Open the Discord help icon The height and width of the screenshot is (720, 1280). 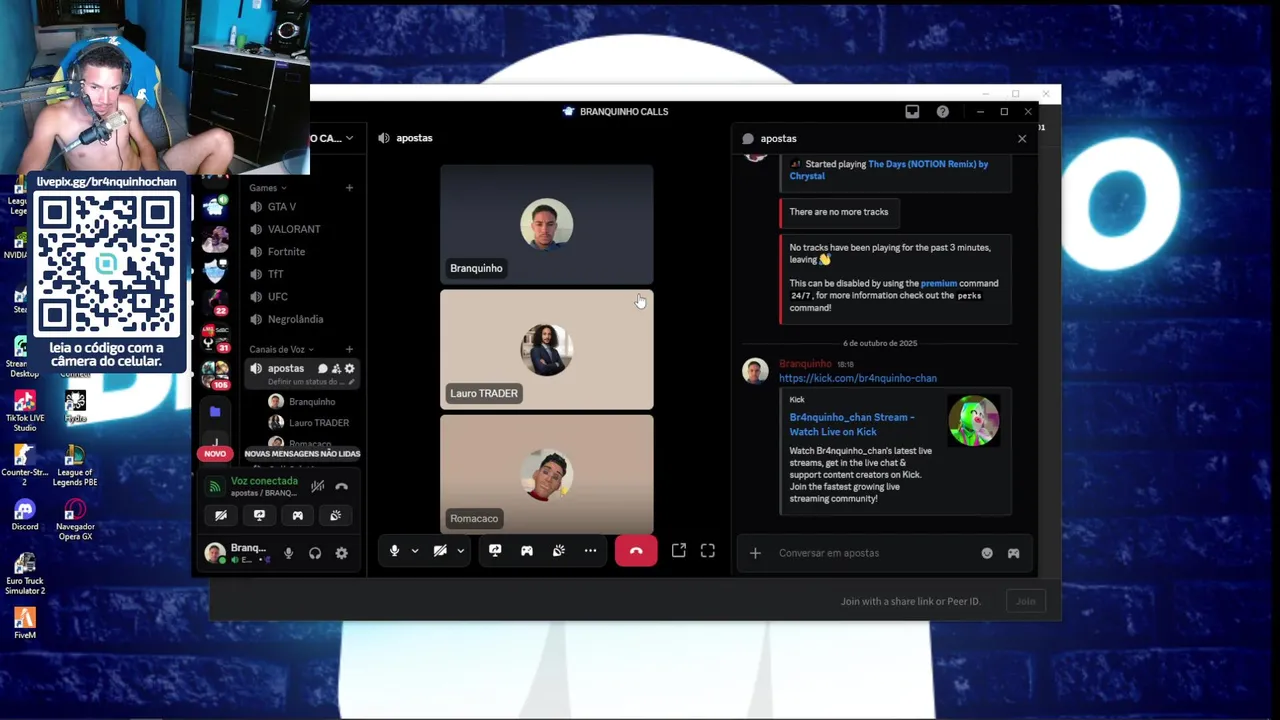[942, 112]
